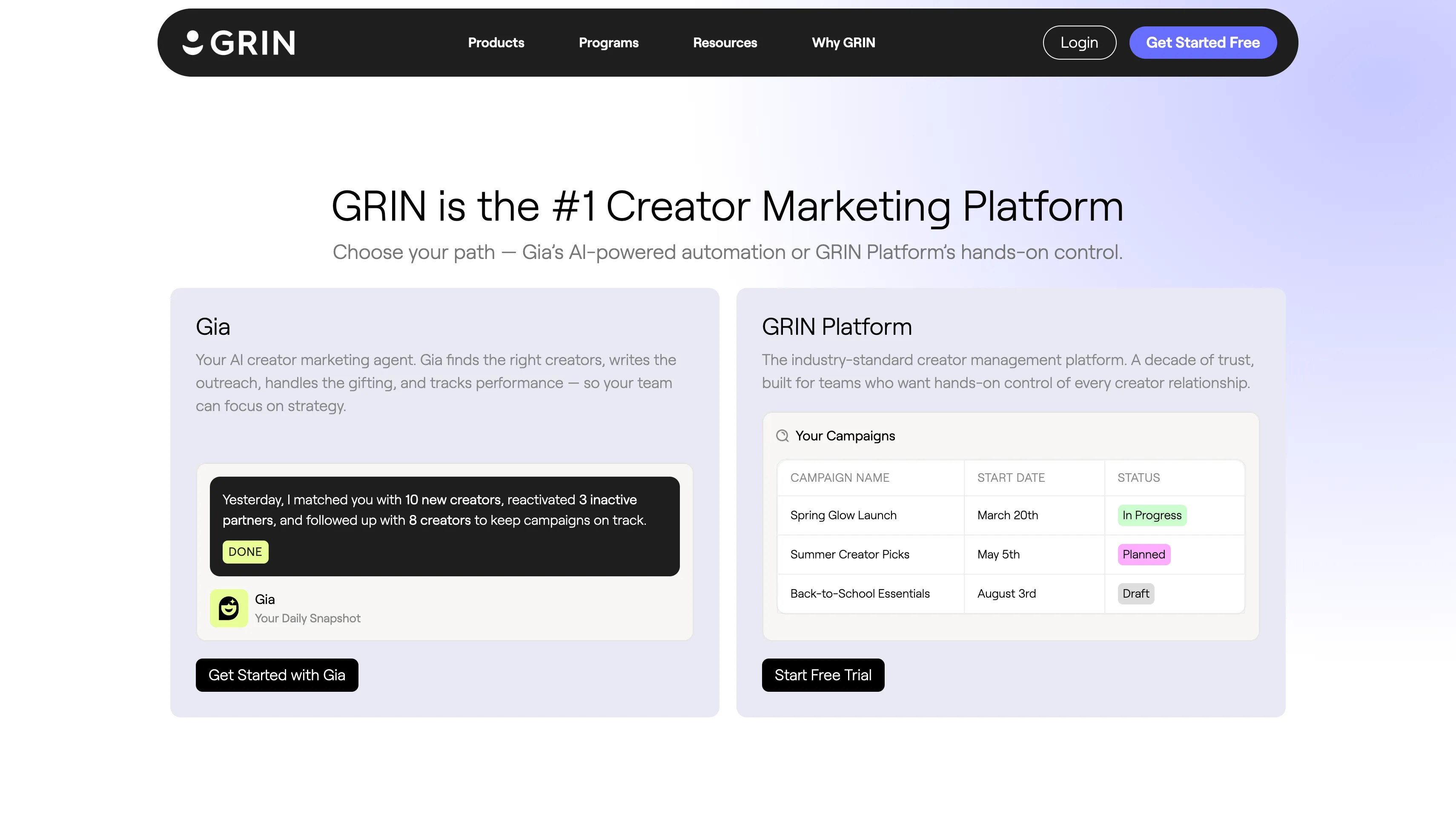Image resolution: width=1456 pixels, height=840 pixels.
Task: Click the Your Campaigns search icon
Action: coord(782,436)
